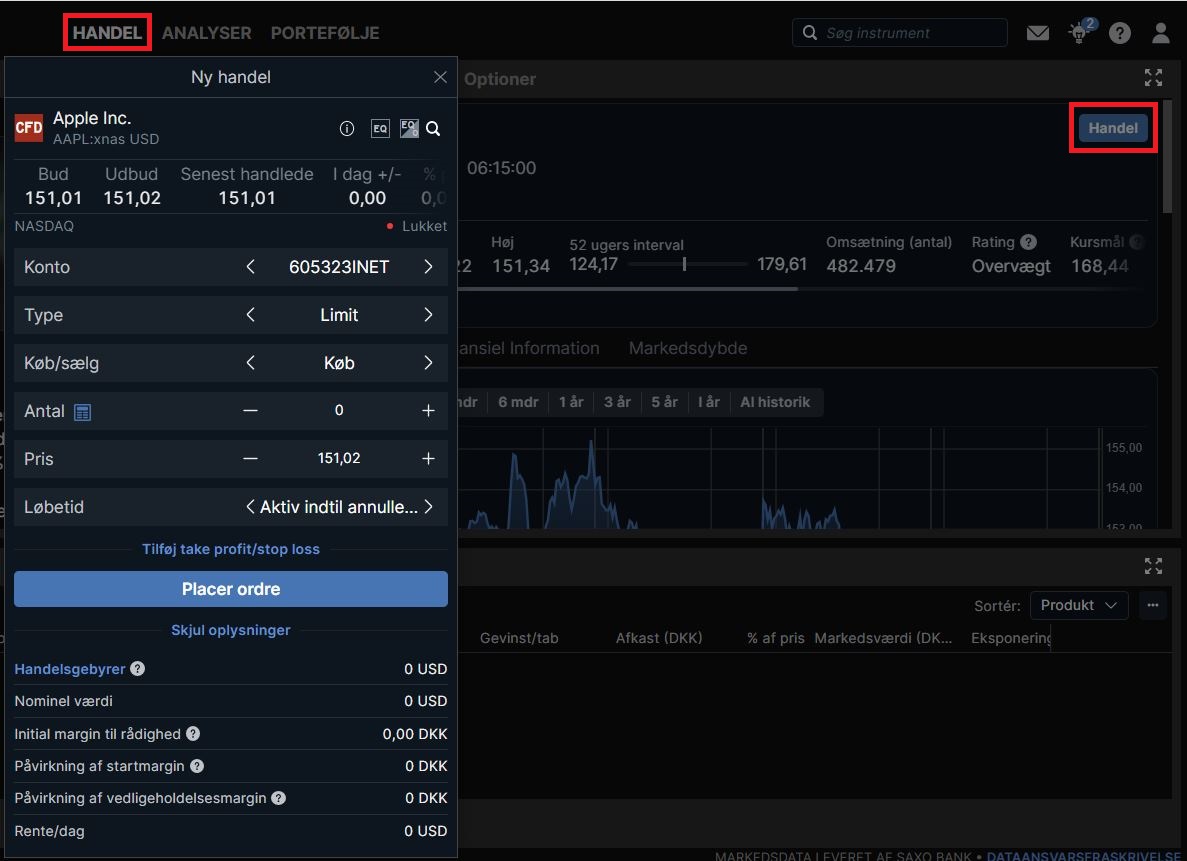Switch to previous order Type
Screen dimensions: 1187x861
click(x=251, y=315)
